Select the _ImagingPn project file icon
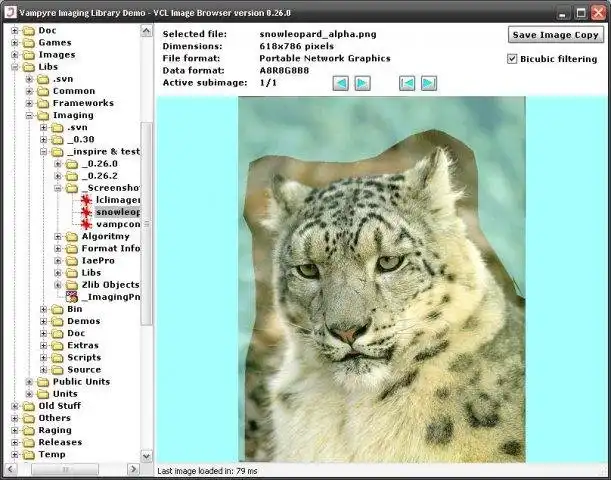 tap(72, 297)
